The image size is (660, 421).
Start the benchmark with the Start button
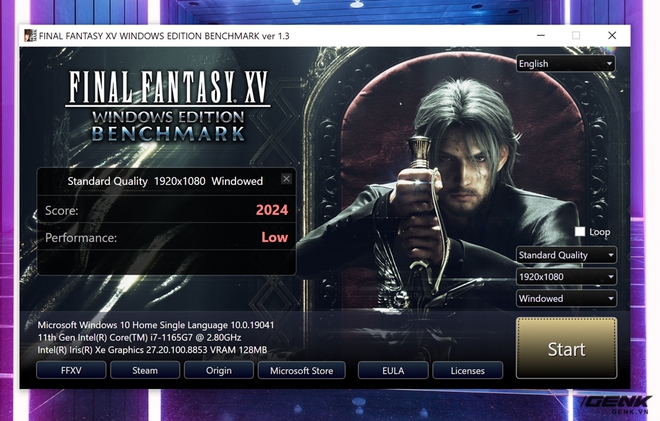pyautogui.click(x=567, y=349)
